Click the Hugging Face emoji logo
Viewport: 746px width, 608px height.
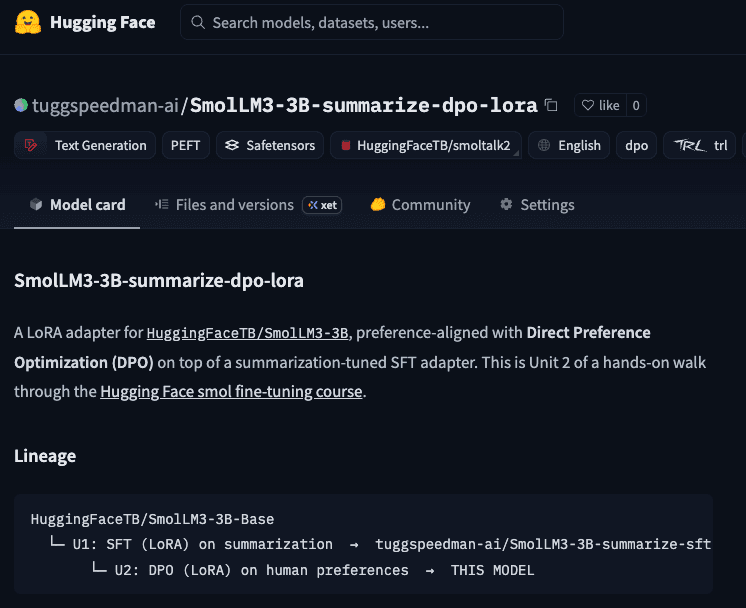coord(28,22)
